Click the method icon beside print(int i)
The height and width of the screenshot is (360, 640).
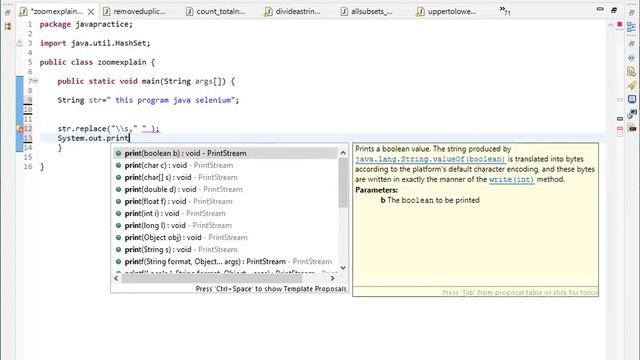click(118, 213)
